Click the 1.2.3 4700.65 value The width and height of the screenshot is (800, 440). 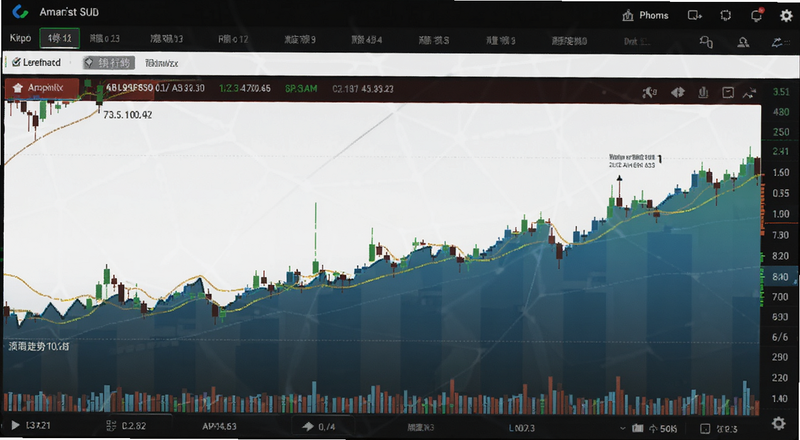click(x=245, y=88)
